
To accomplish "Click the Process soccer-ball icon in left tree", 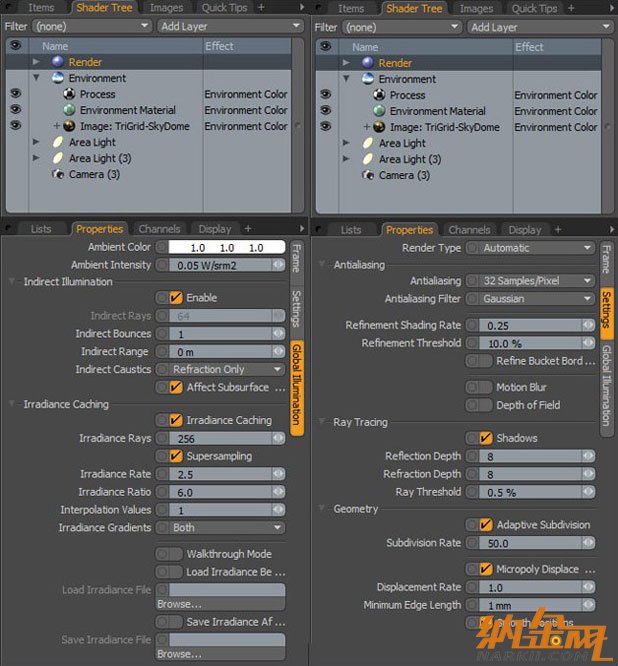I will 69,94.
